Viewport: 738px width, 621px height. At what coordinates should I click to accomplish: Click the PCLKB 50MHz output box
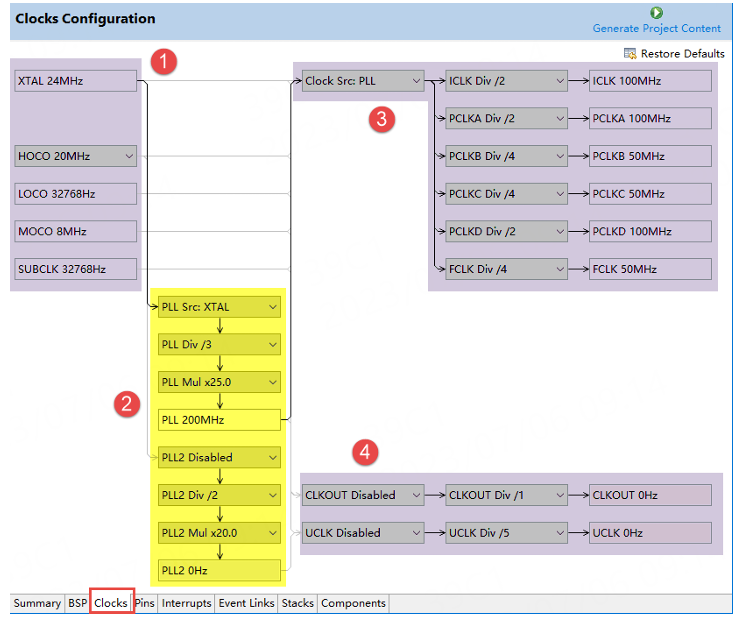[x=650, y=156]
